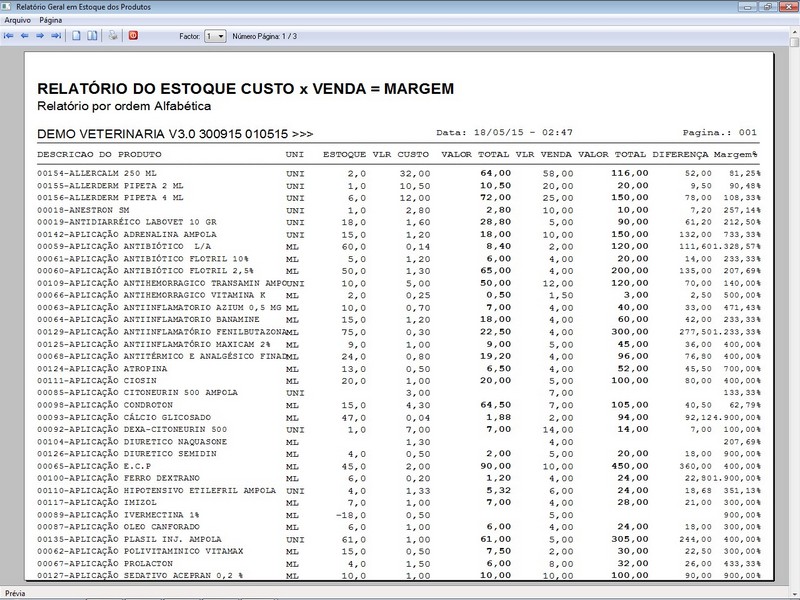Screen dimensions: 800x600
Task: Click 'Número Página: 1 / 3' label
Action: pyautogui.click(x=264, y=36)
